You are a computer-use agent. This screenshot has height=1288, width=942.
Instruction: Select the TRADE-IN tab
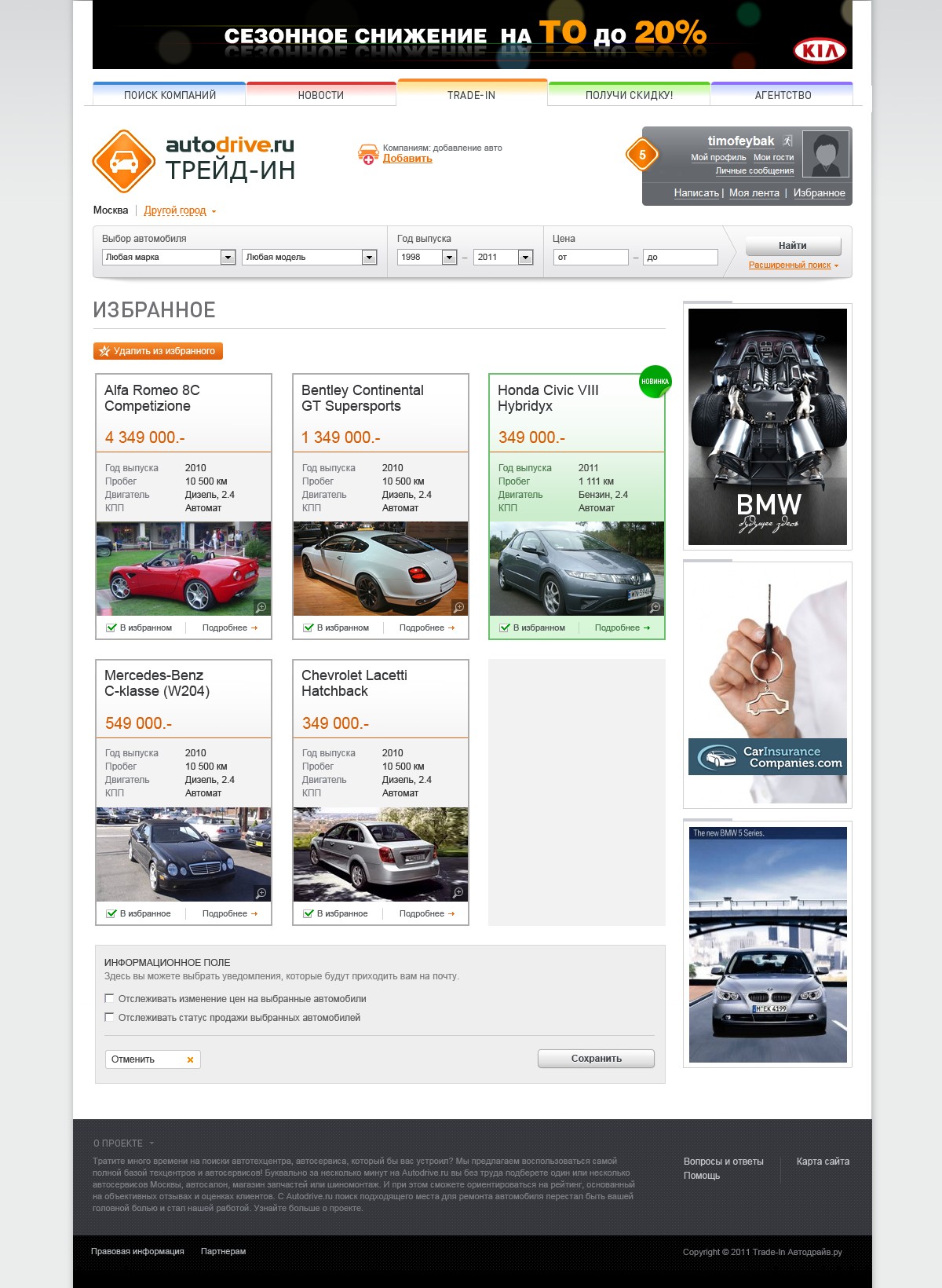pos(472,93)
